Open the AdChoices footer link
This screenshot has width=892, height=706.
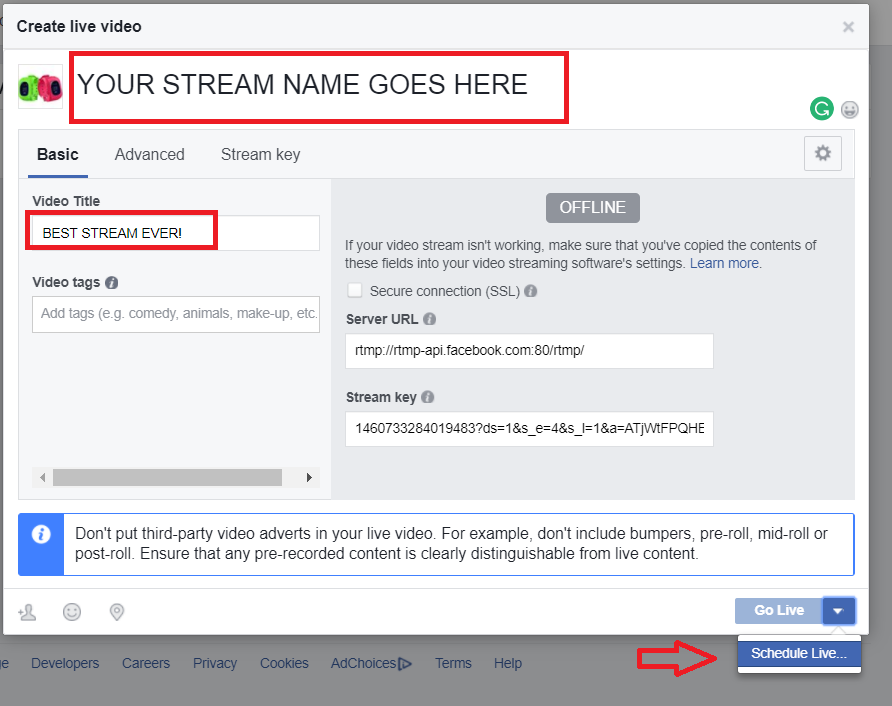363,663
